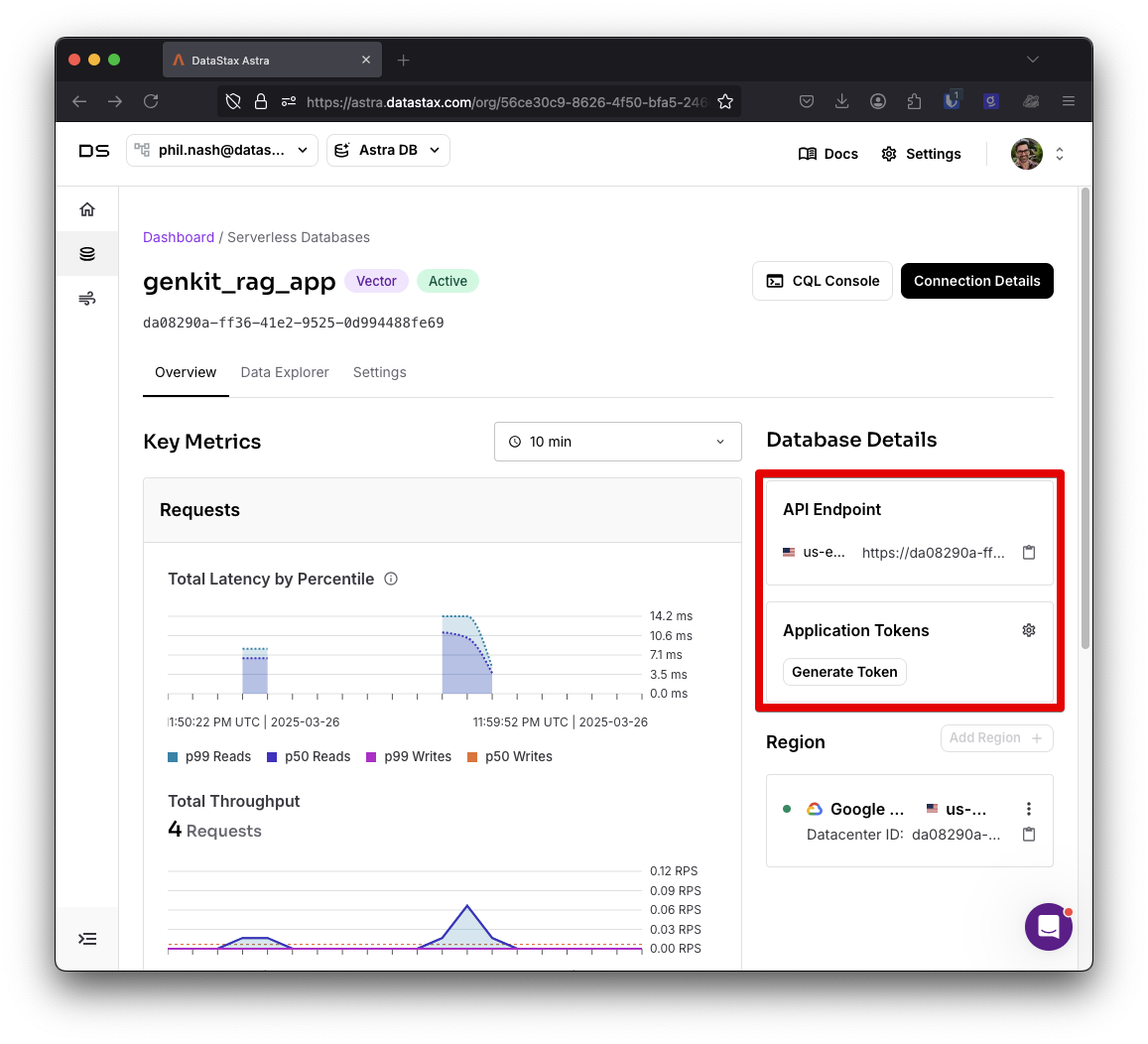
Task: Open the support chat bubble
Action: tap(1049, 926)
